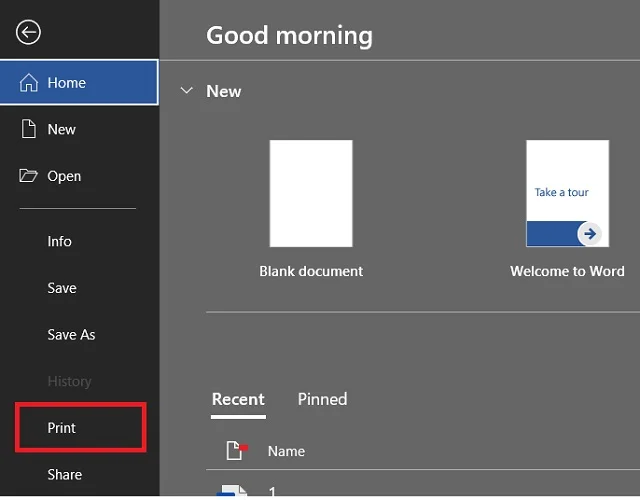Screen dimensions: 640x500
Task: Select Info in the sidebar menu
Action: 60,241
